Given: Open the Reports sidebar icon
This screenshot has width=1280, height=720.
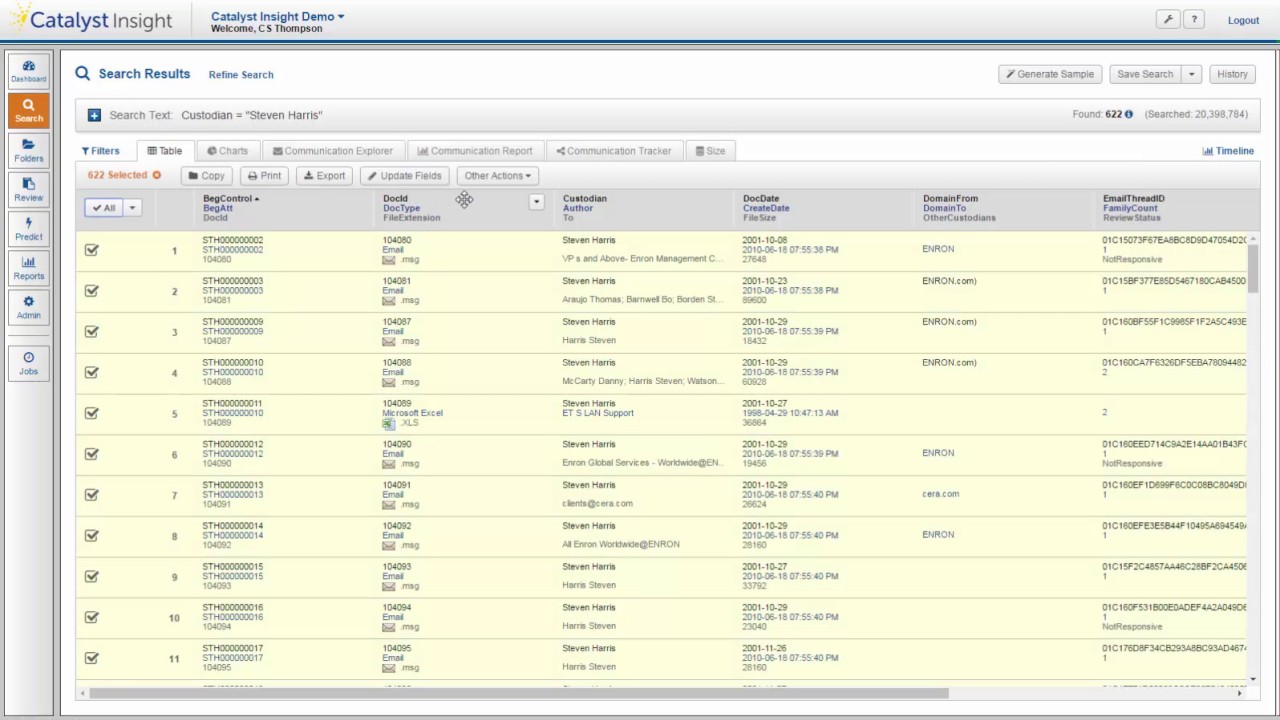Looking at the screenshot, I should (28, 268).
